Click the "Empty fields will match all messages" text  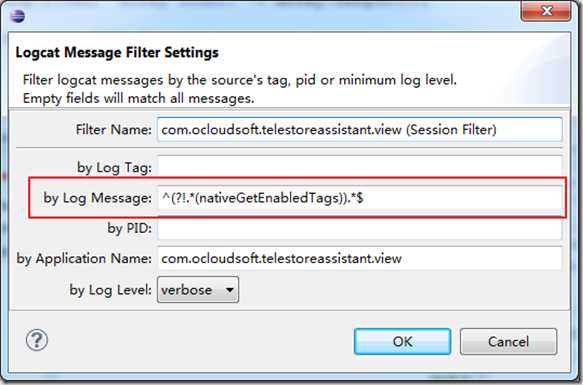[x=139, y=99]
